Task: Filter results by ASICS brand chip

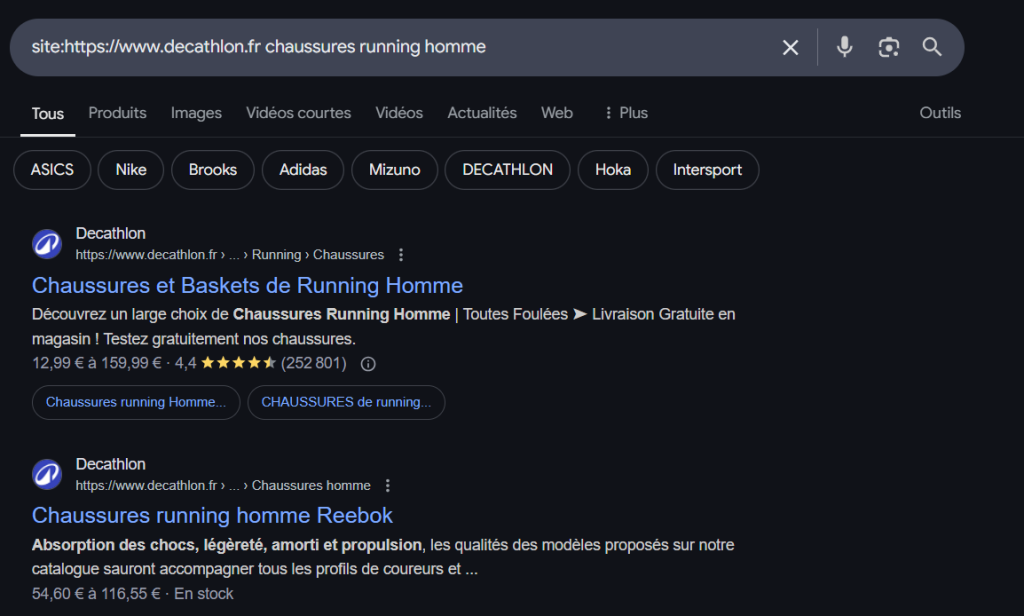Action: point(52,170)
